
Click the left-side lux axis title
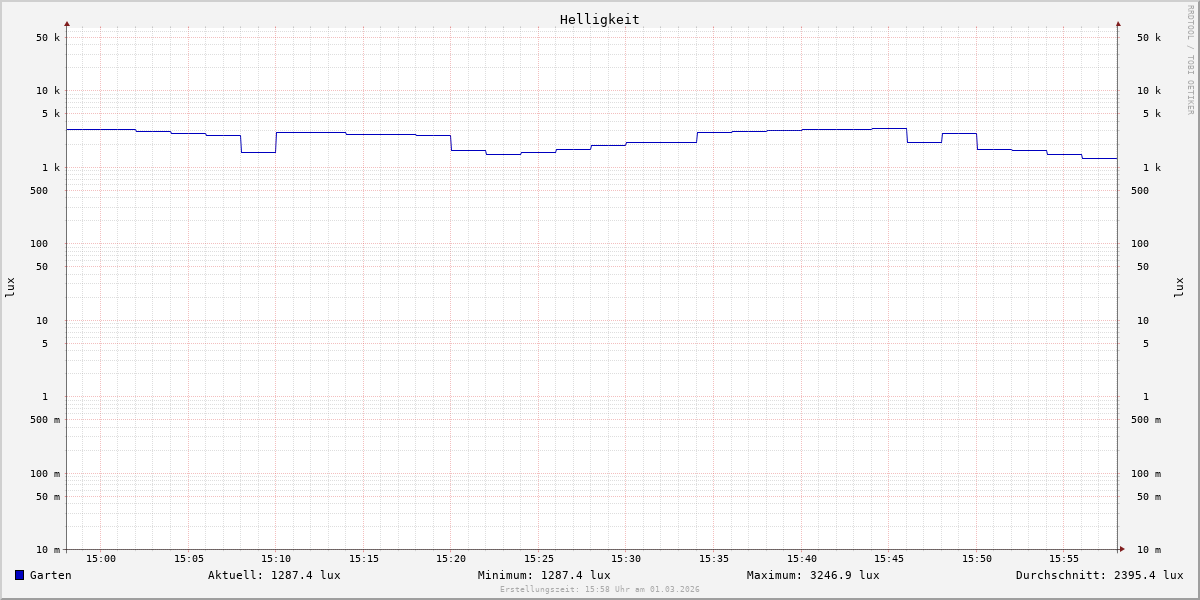[10, 287]
